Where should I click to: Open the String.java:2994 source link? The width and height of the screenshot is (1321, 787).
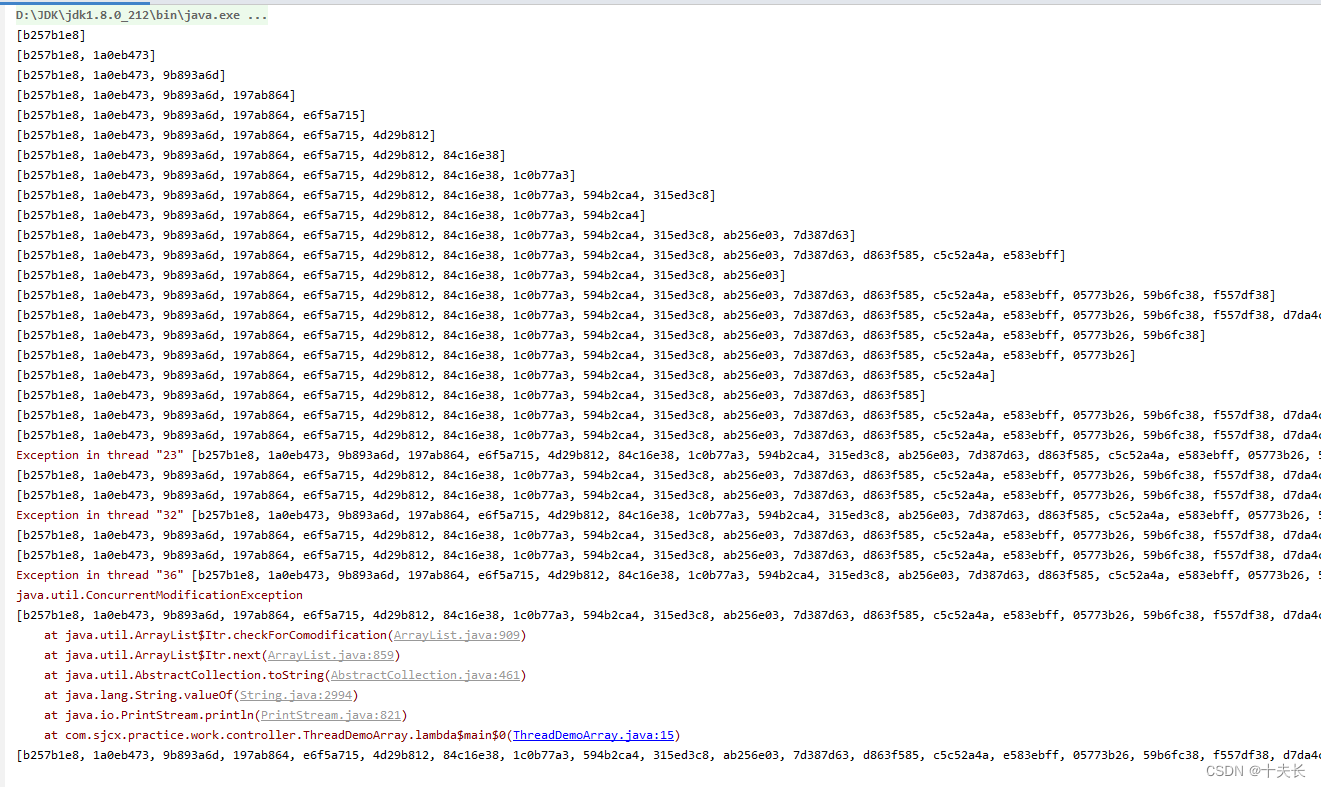[x=296, y=695]
